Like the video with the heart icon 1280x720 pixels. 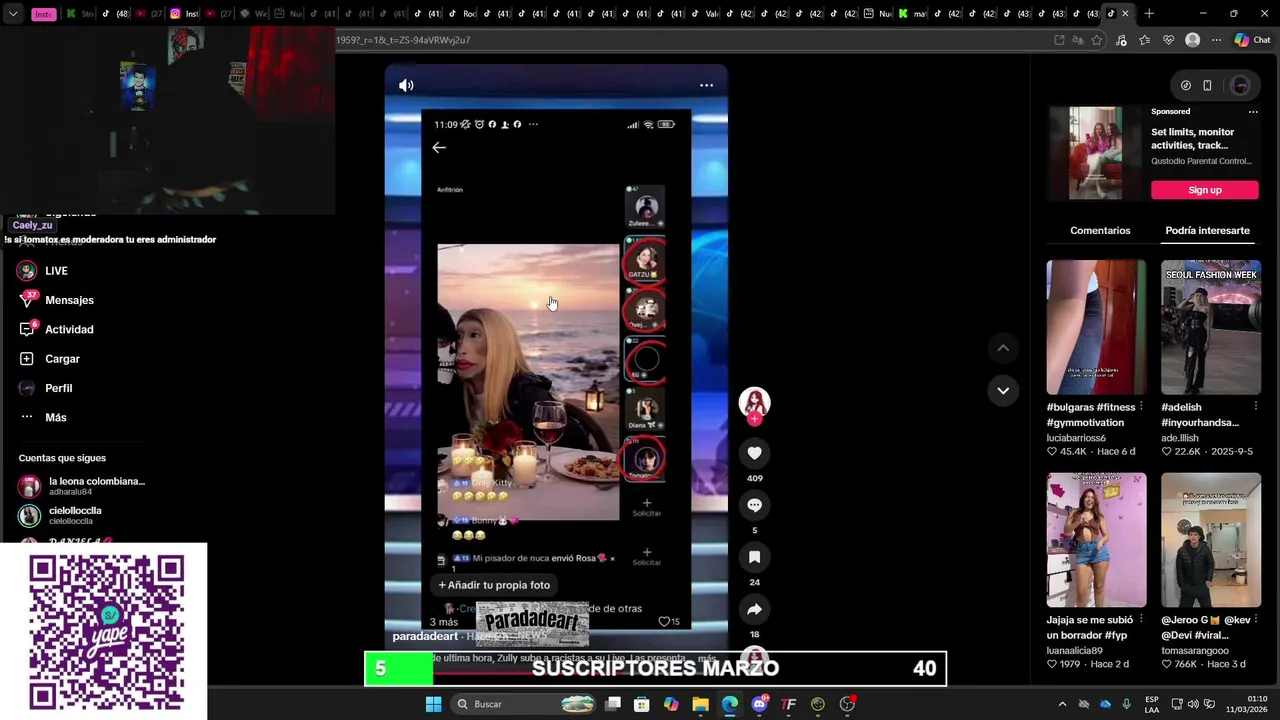click(754, 453)
